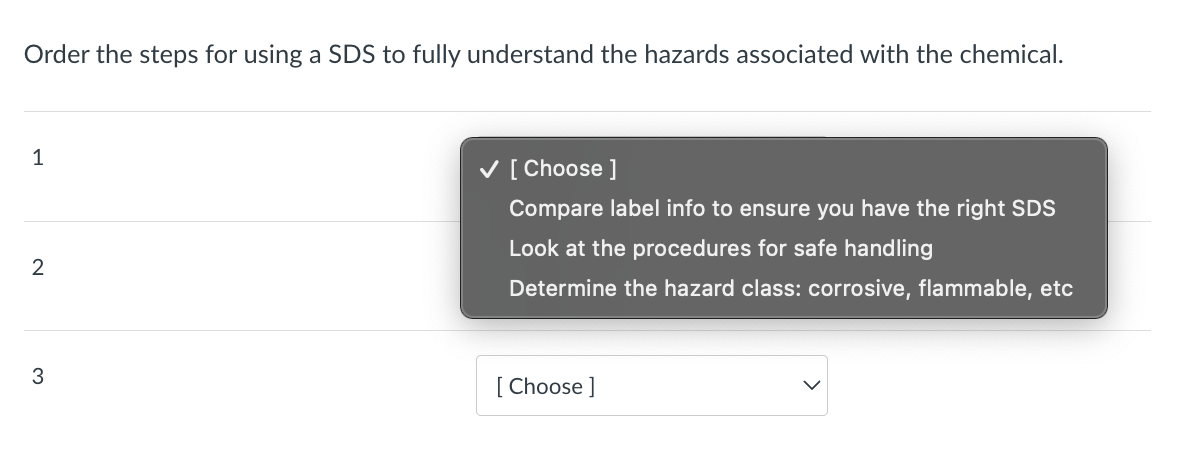Select "Compare label info" from the open menu
1180x459 pixels.
point(781,209)
